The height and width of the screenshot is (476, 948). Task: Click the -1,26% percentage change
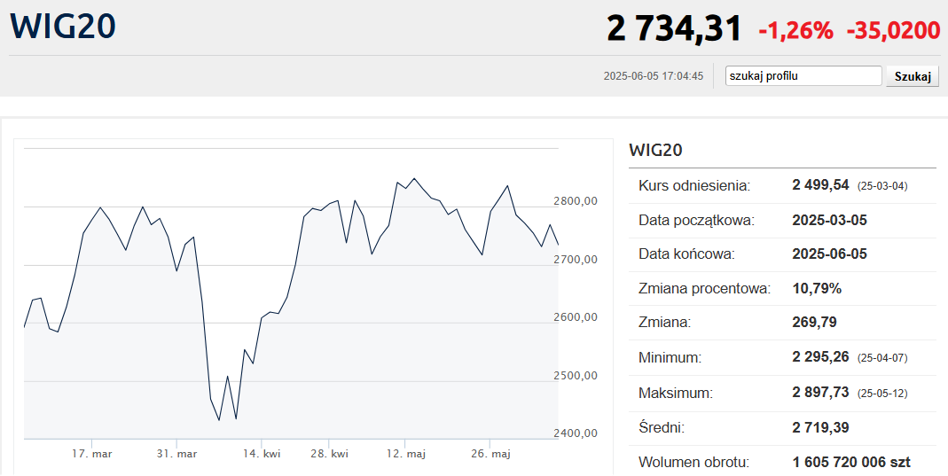click(x=795, y=31)
